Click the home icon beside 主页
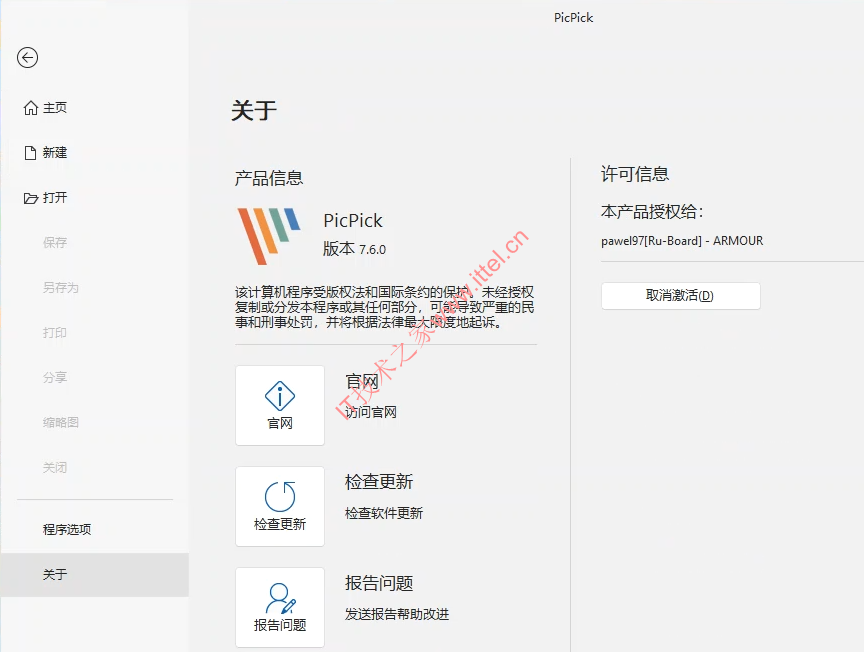The height and width of the screenshot is (652, 864). [31, 107]
